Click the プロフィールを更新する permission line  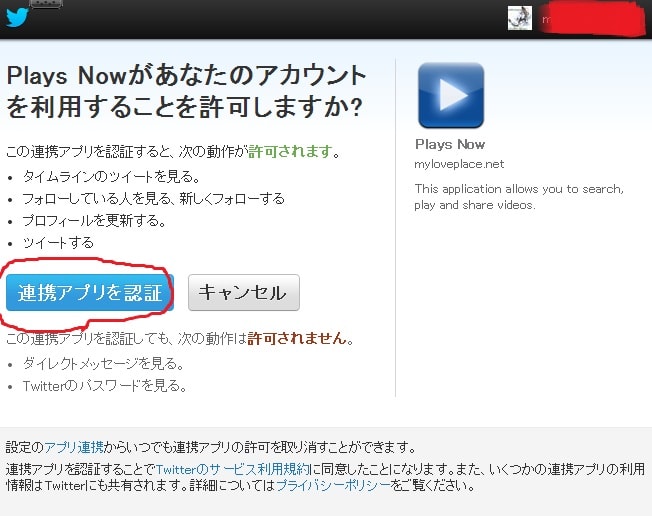(x=94, y=220)
